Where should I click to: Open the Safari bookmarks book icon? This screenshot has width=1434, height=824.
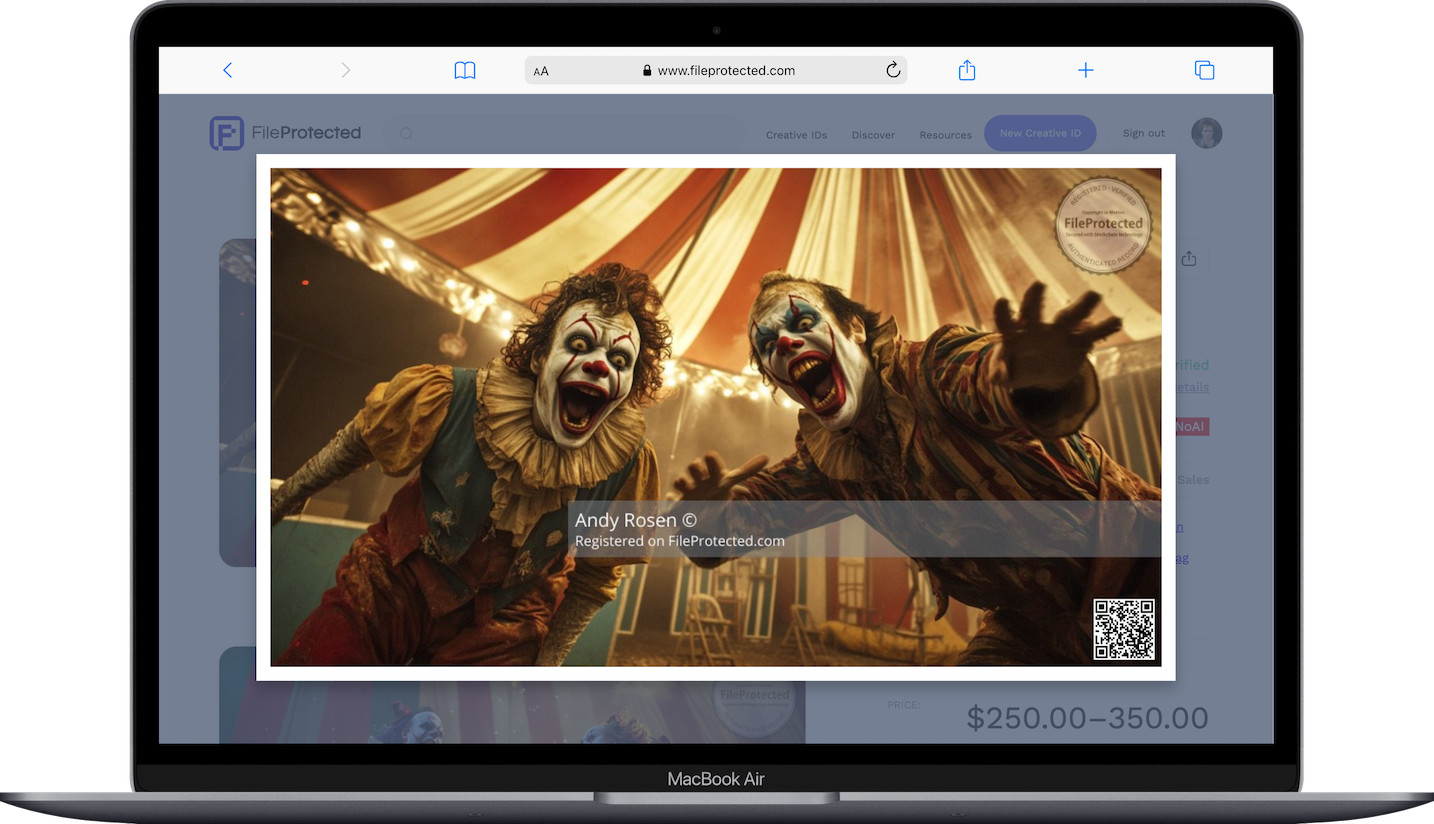click(465, 70)
